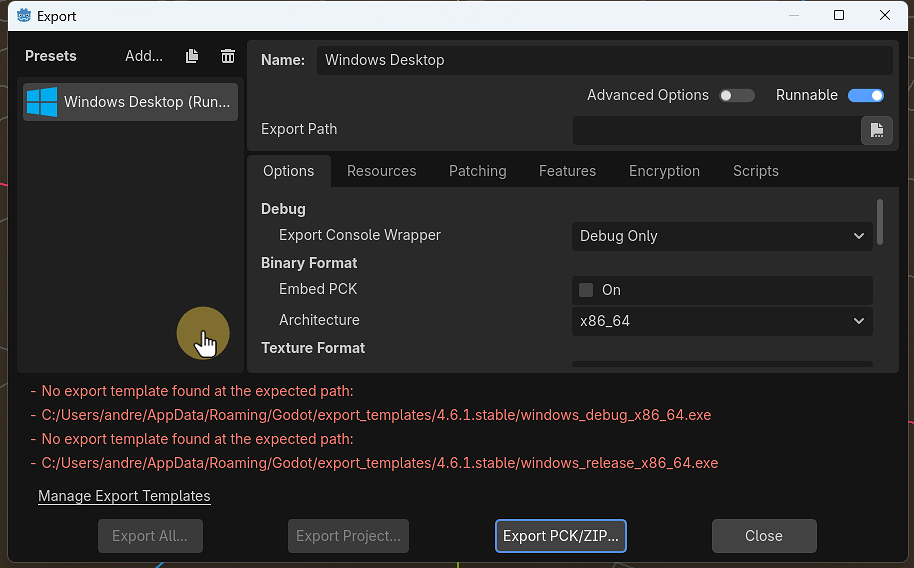The height and width of the screenshot is (568, 914).
Task: Click the Embed PCK label
Action: [x=318, y=289]
